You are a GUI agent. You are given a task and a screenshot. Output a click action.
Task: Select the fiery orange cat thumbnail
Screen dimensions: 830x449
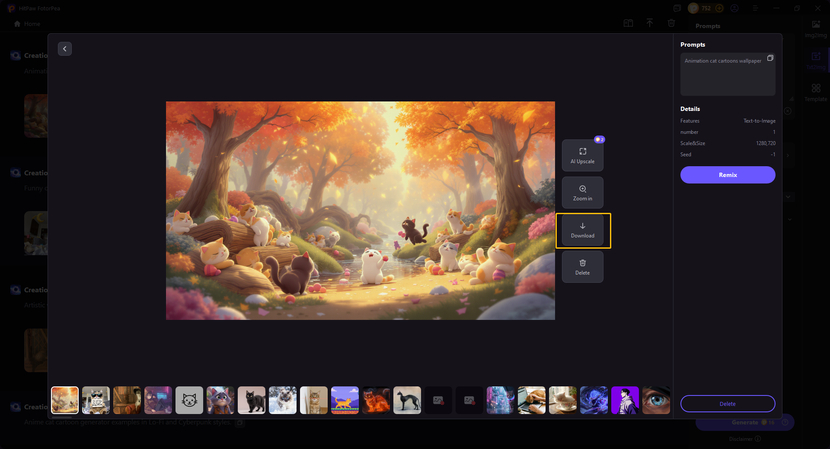click(x=376, y=400)
